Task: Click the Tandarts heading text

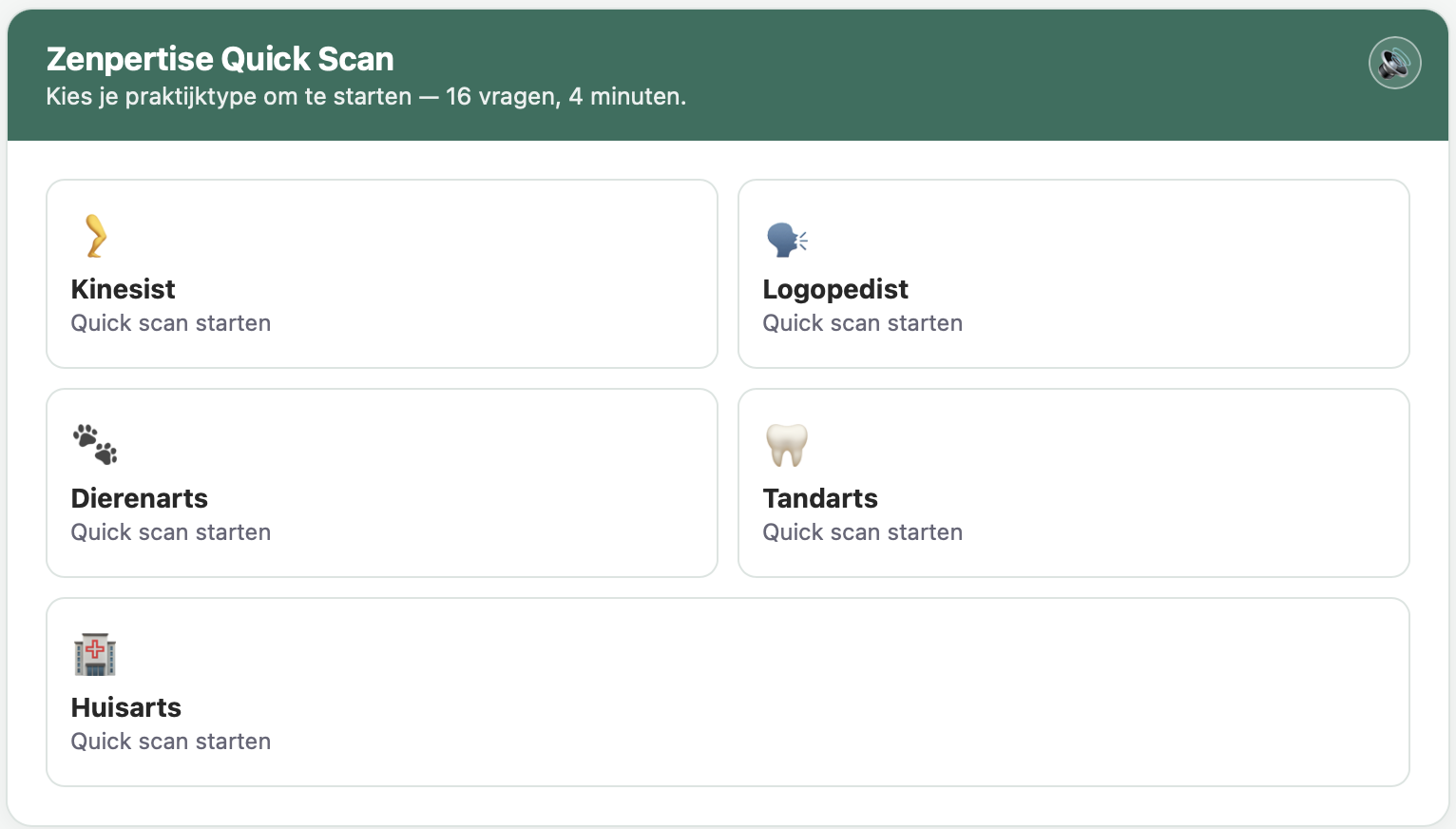Action: 820,498
